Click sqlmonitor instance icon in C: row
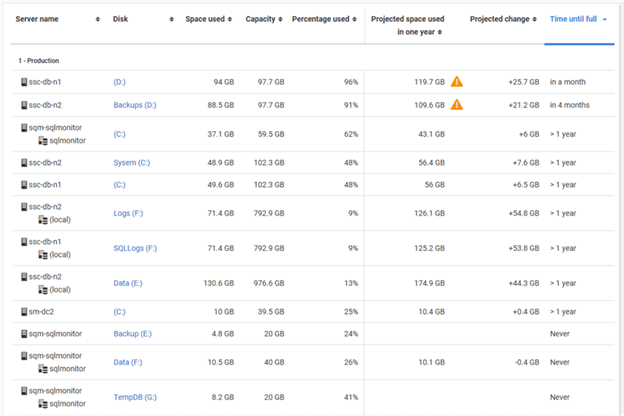The image size is (624, 416). (43, 141)
